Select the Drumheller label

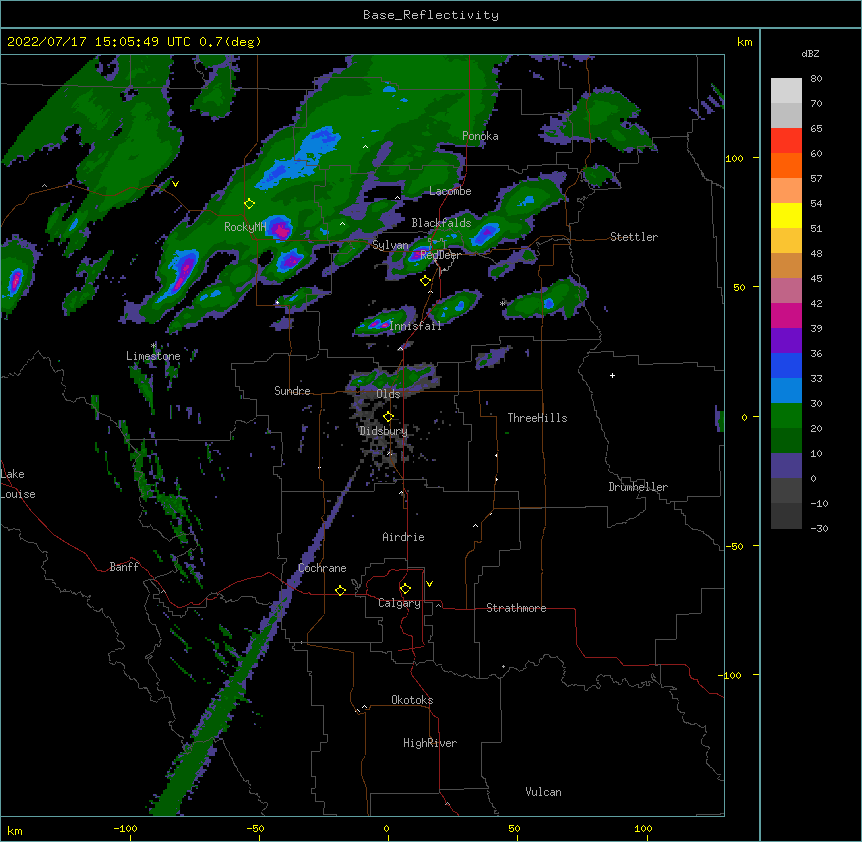[638, 487]
